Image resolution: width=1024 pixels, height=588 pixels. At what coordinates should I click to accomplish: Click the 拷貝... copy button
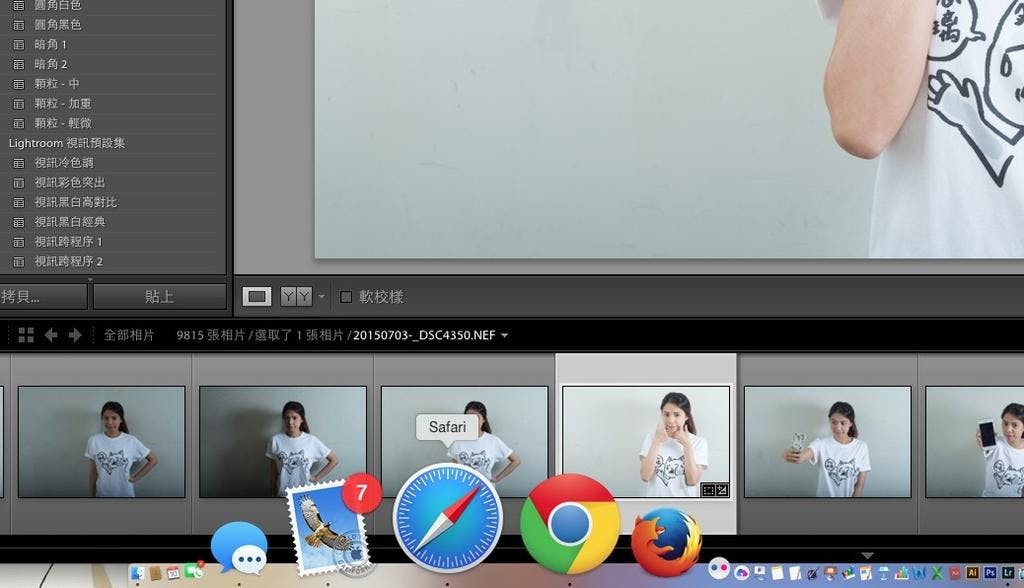click(x=43, y=297)
